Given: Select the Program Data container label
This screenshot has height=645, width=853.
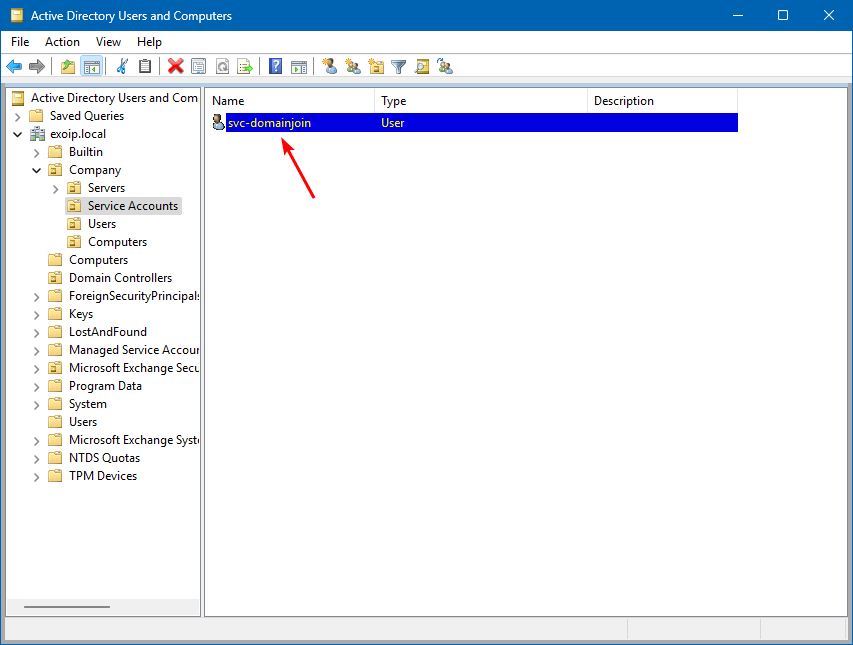Looking at the screenshot, I should [105, 386].
